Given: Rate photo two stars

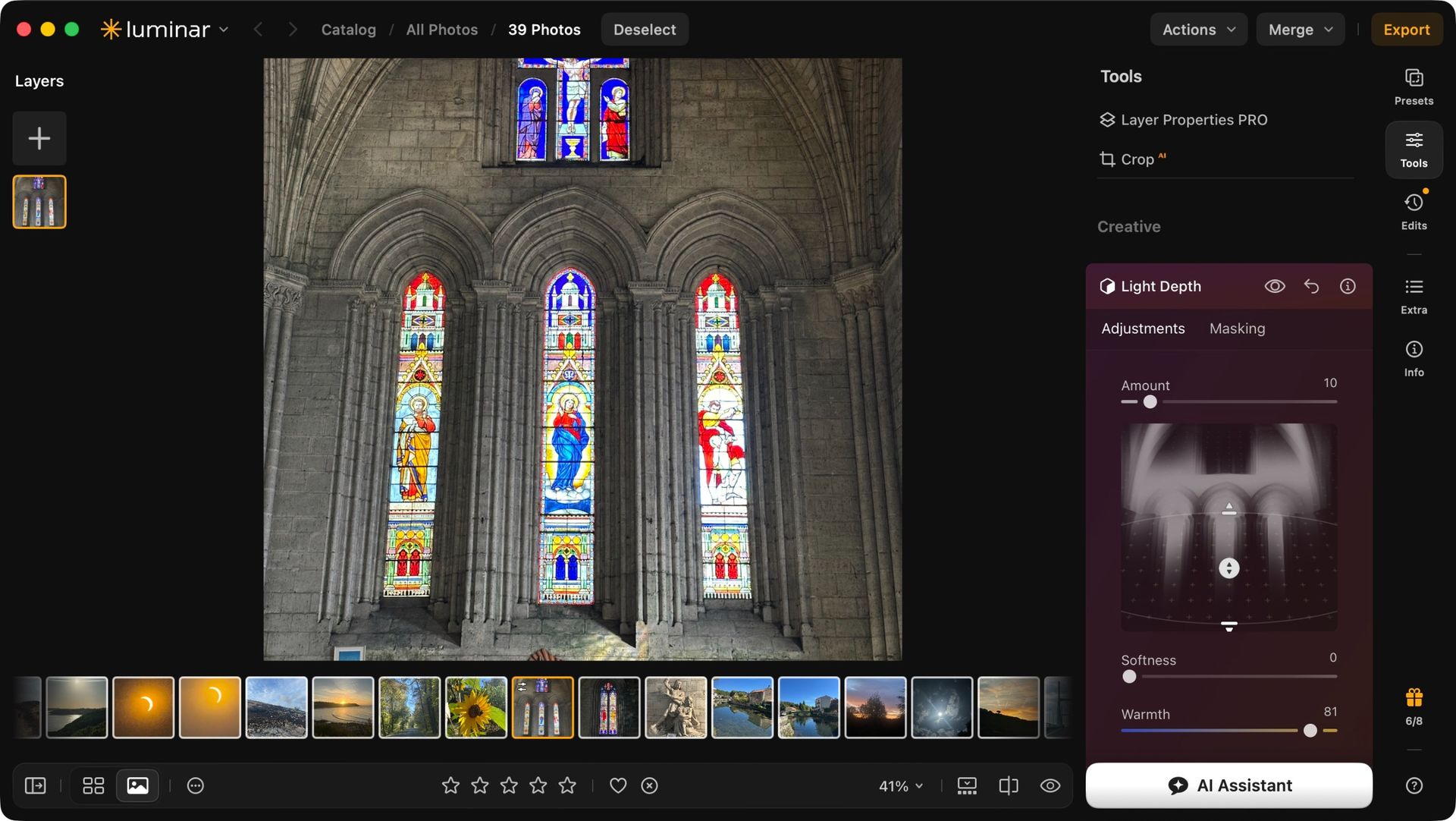Looking at the screenshot, I should pos(480,785).
